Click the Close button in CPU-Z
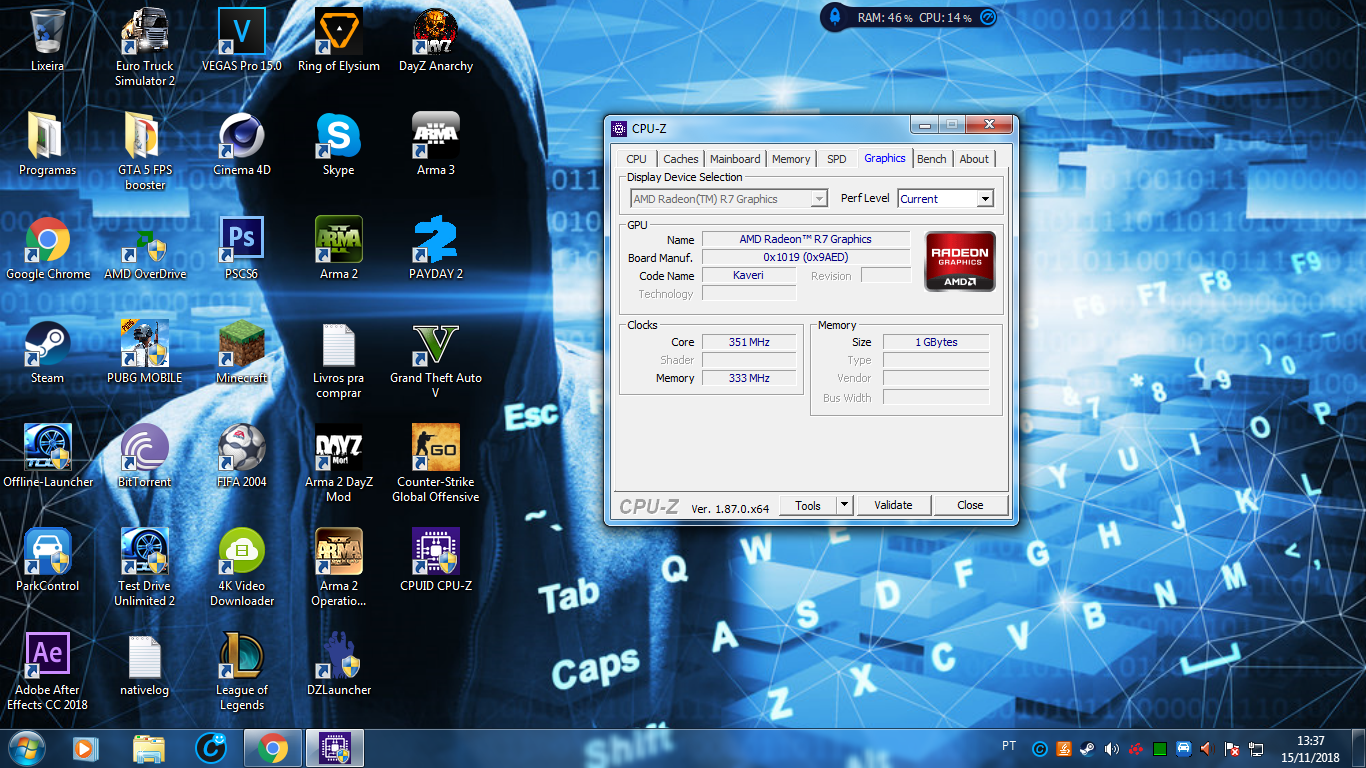This screenshot has height=768, width=1366. click(x=970, y=505)
